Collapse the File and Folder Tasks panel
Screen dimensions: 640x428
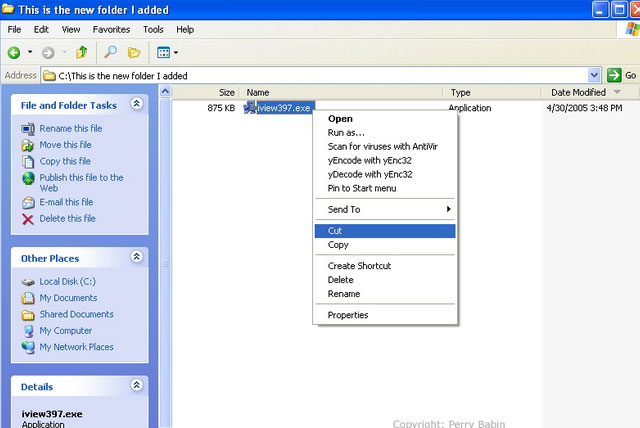[x=137, y=104]
